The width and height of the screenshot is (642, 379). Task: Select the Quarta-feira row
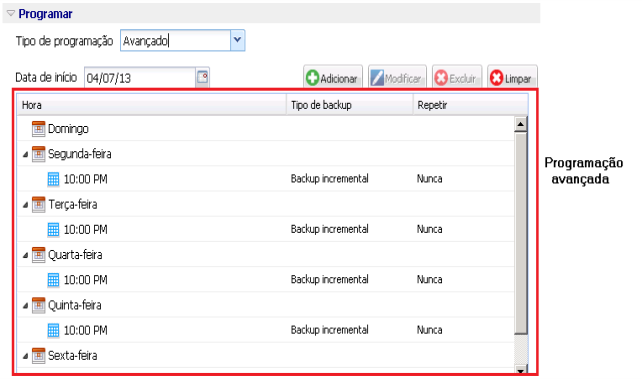265,255
